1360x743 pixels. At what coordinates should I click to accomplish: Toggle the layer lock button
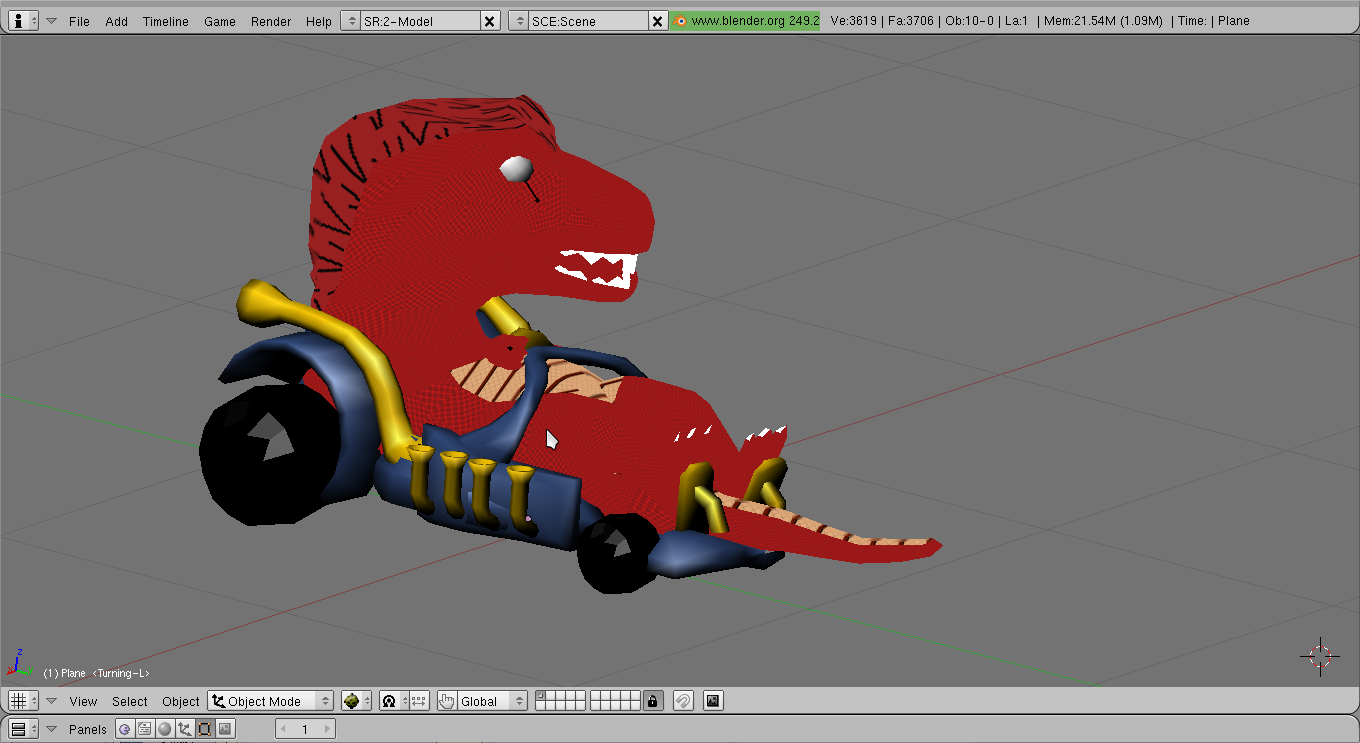pyautogui.click(x=653, y=701)
